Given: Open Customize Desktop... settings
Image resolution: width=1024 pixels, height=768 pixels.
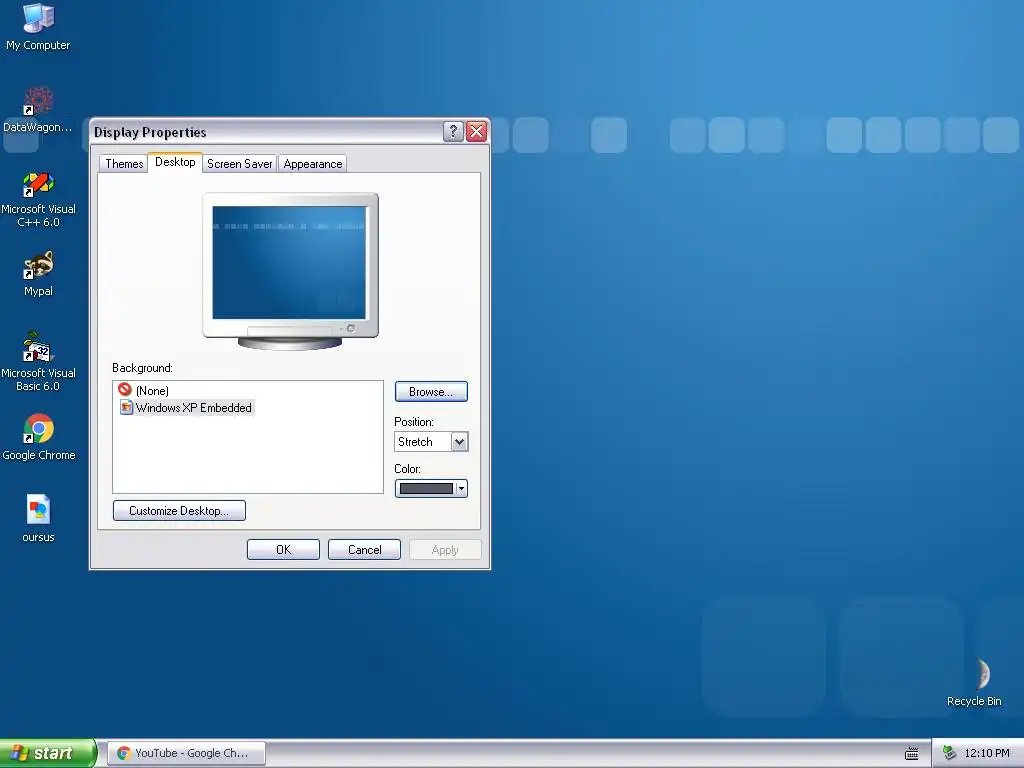Looking at the screenshot, I should [179, 511].
